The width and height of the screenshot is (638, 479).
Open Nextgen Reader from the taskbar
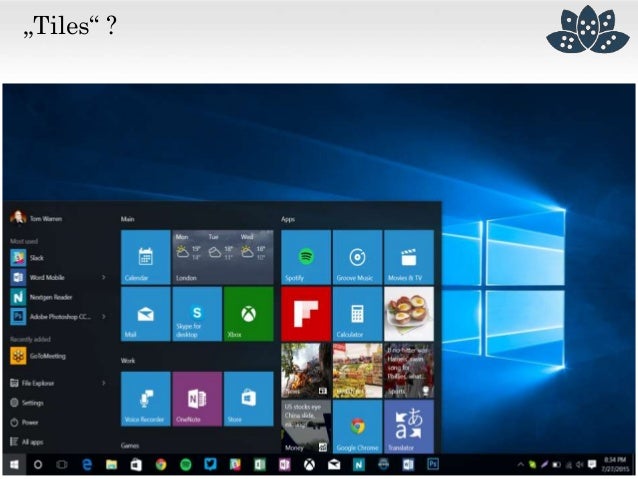[x=358, y=464]
